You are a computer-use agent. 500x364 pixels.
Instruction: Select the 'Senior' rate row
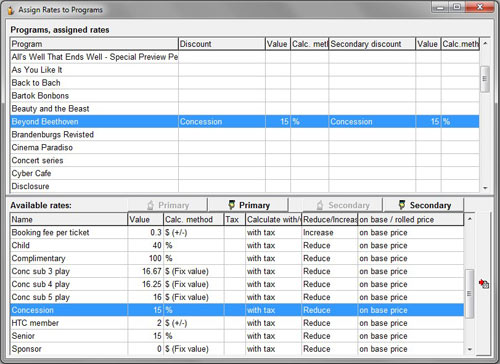point(237,336)
